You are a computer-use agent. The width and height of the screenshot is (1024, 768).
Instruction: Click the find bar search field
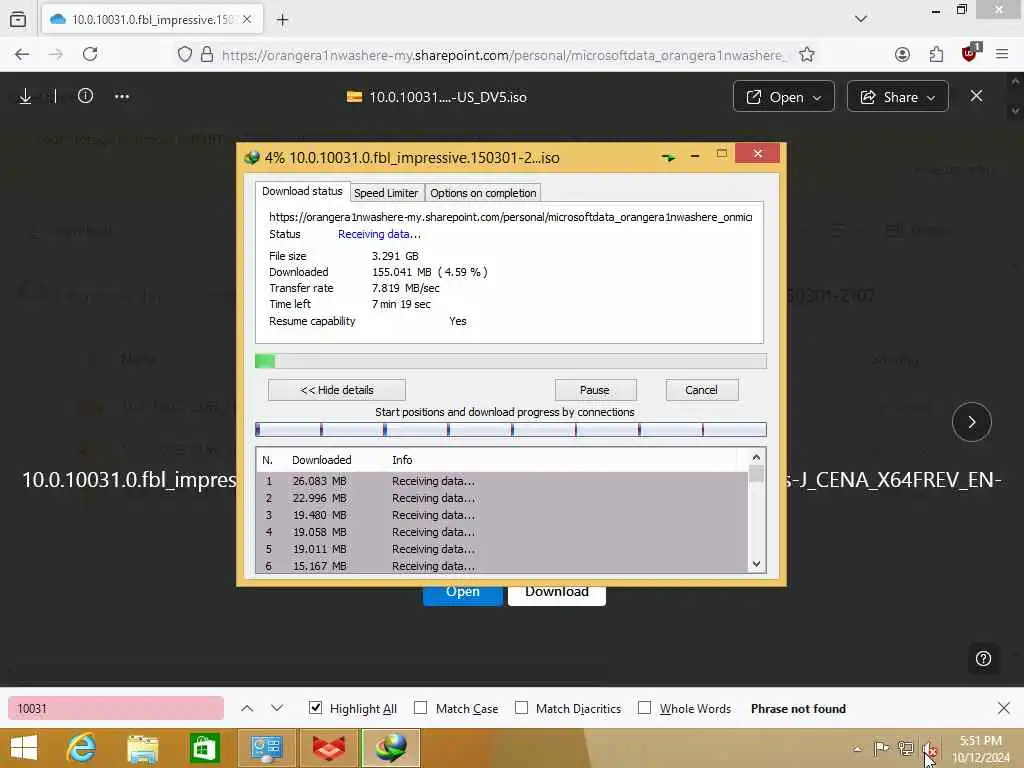(x=116, y=709)
